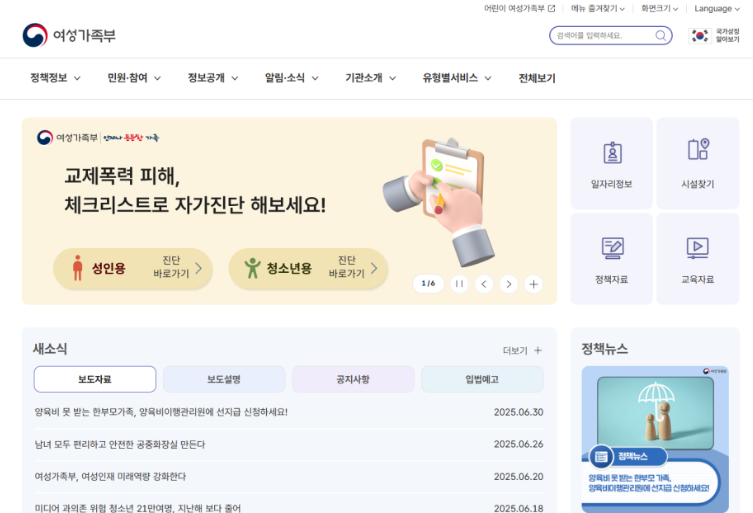Open the 화면크기 dropdown

coord(659,9)
